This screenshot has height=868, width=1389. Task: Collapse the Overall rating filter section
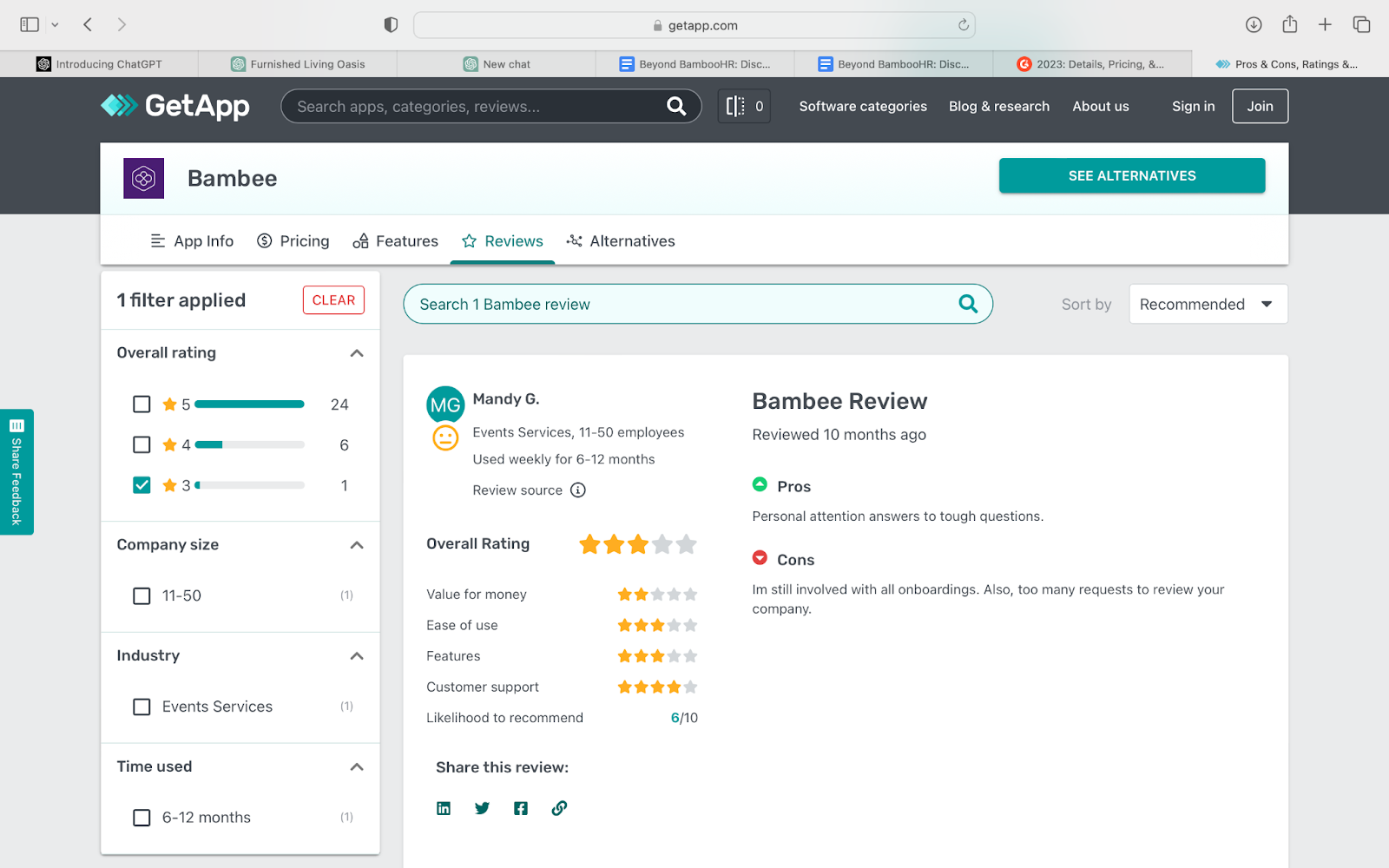[357, 353]
